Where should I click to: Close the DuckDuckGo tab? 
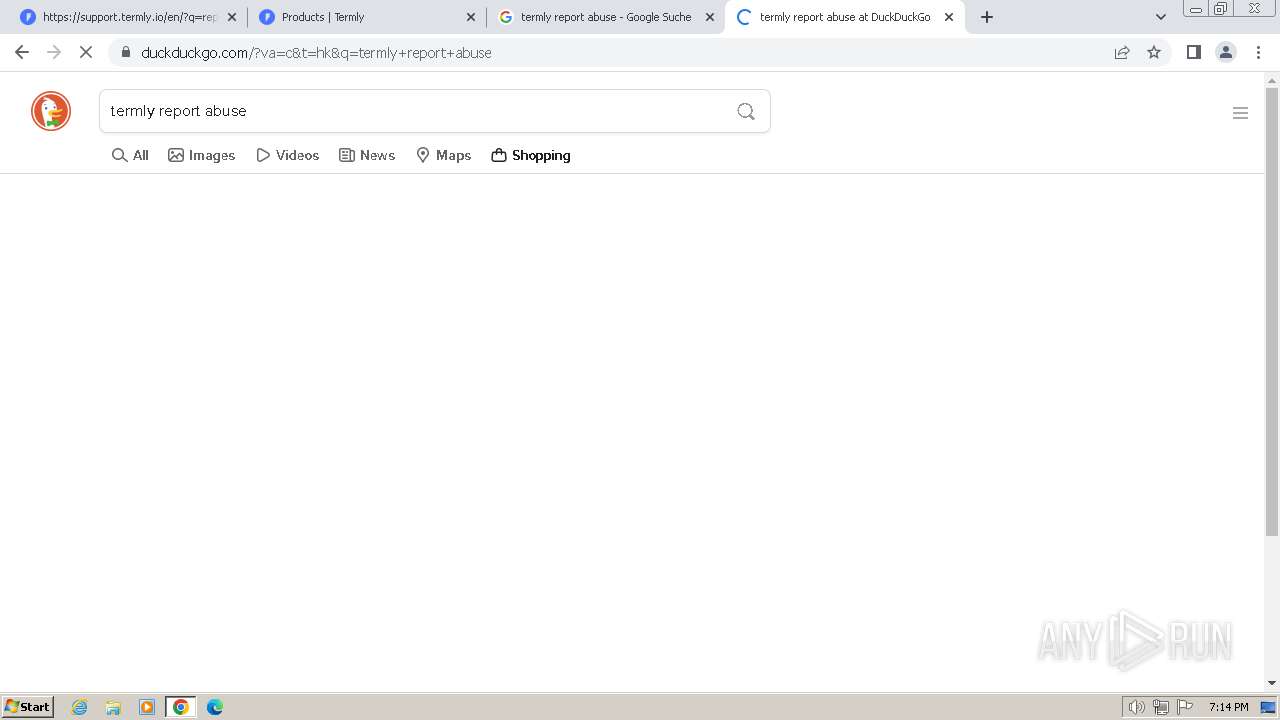(x=949, y=17)
